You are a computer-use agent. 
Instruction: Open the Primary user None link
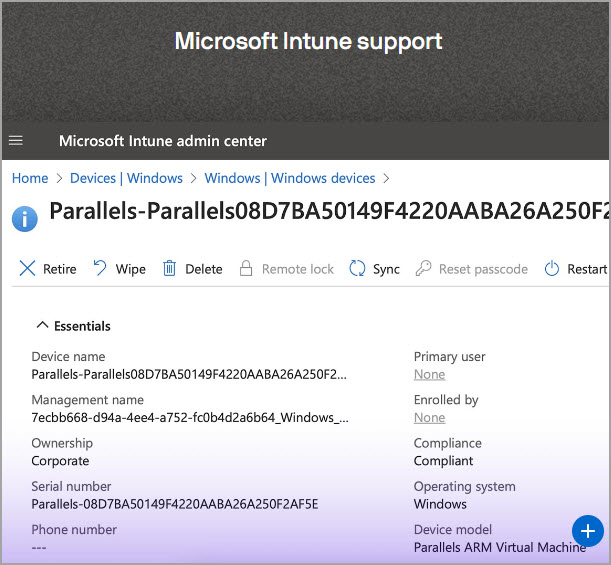click(429, 374)
